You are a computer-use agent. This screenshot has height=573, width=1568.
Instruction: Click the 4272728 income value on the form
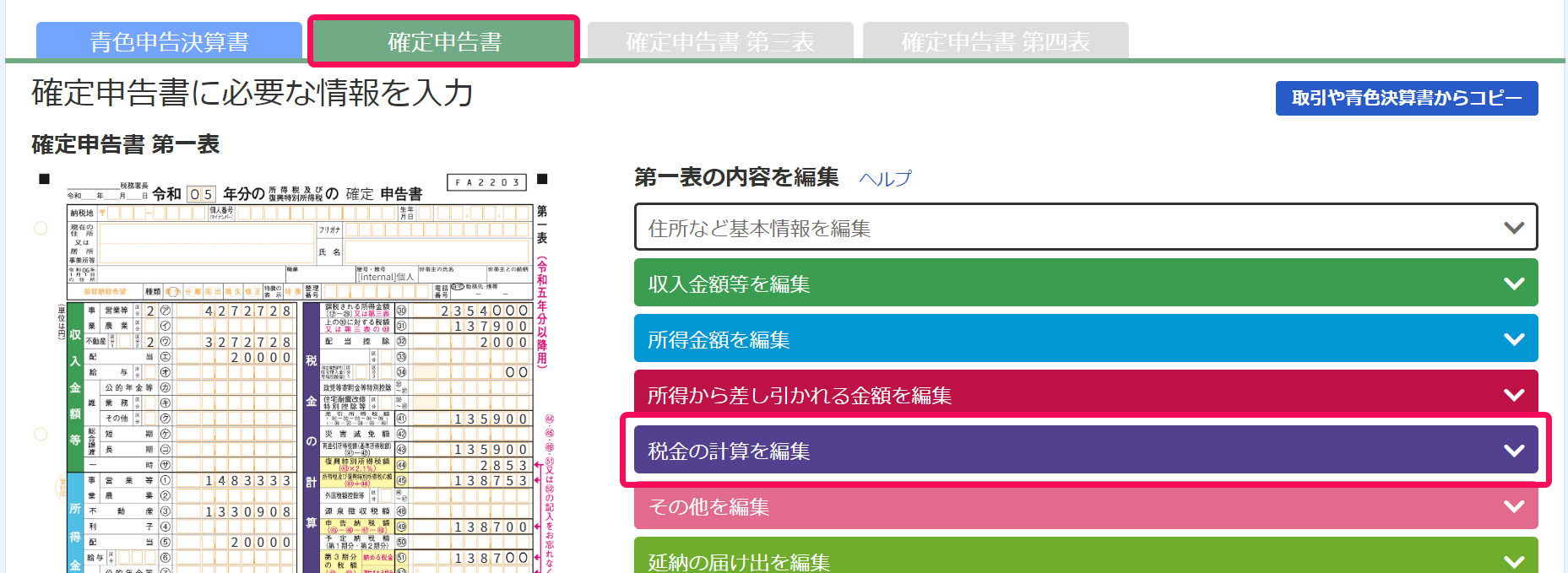coord(247,311)
